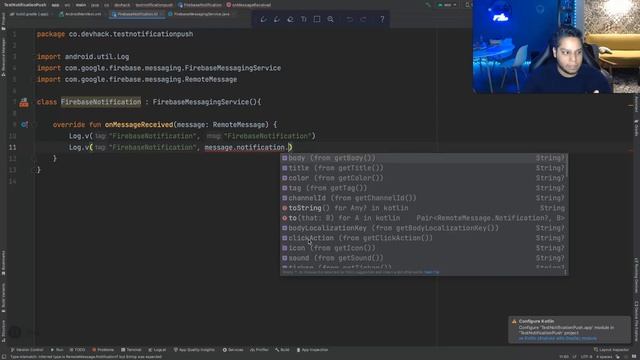The image size is (640, 360).
Task: Click TestNotificationPush project breadcrumb
Action: (25, 5)
